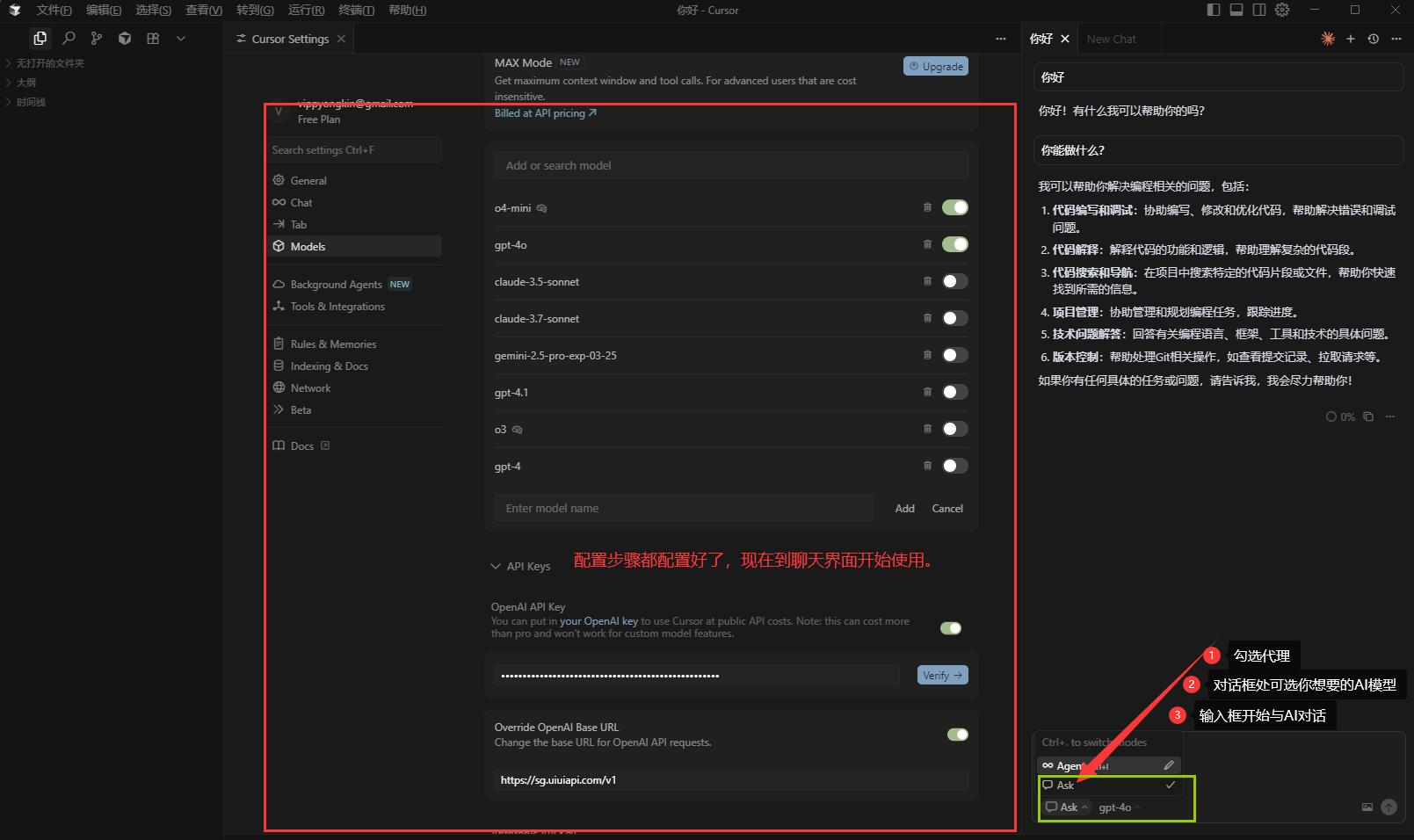This screenshot has height=840, width=1414.
Task: Expand more views chevron in sidebar header
Action: (x=181, y=39)
